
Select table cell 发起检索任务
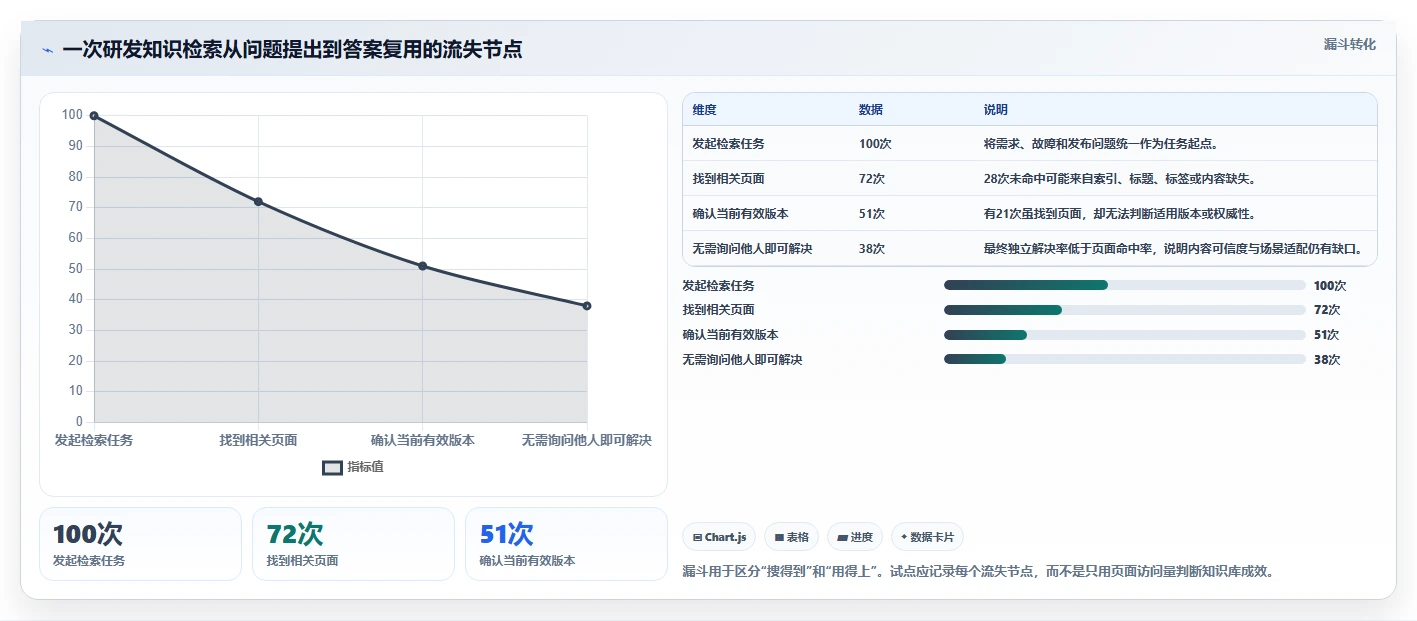point(729,144)
